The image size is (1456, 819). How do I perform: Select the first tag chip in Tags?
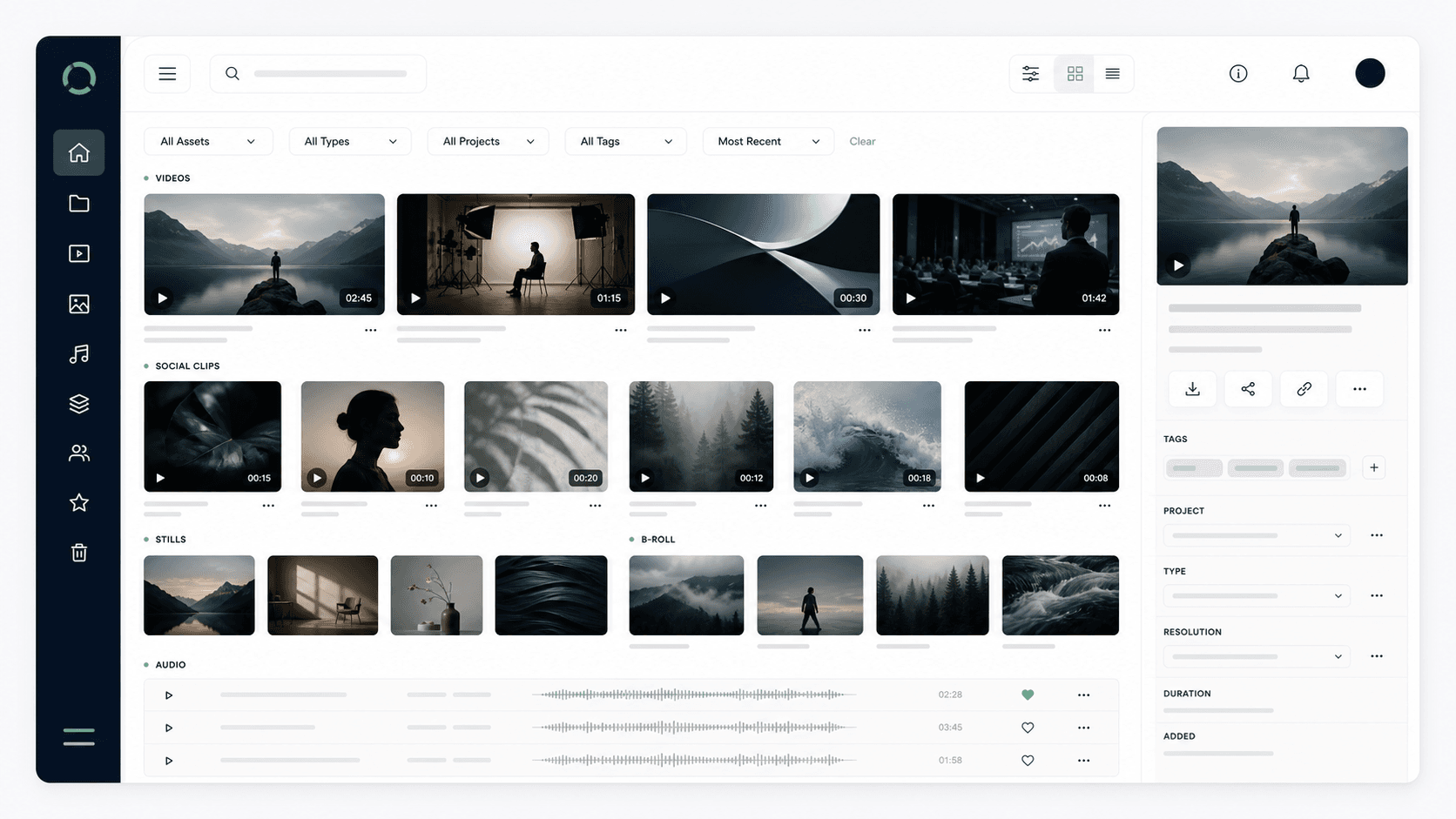tap(1194, 468)
